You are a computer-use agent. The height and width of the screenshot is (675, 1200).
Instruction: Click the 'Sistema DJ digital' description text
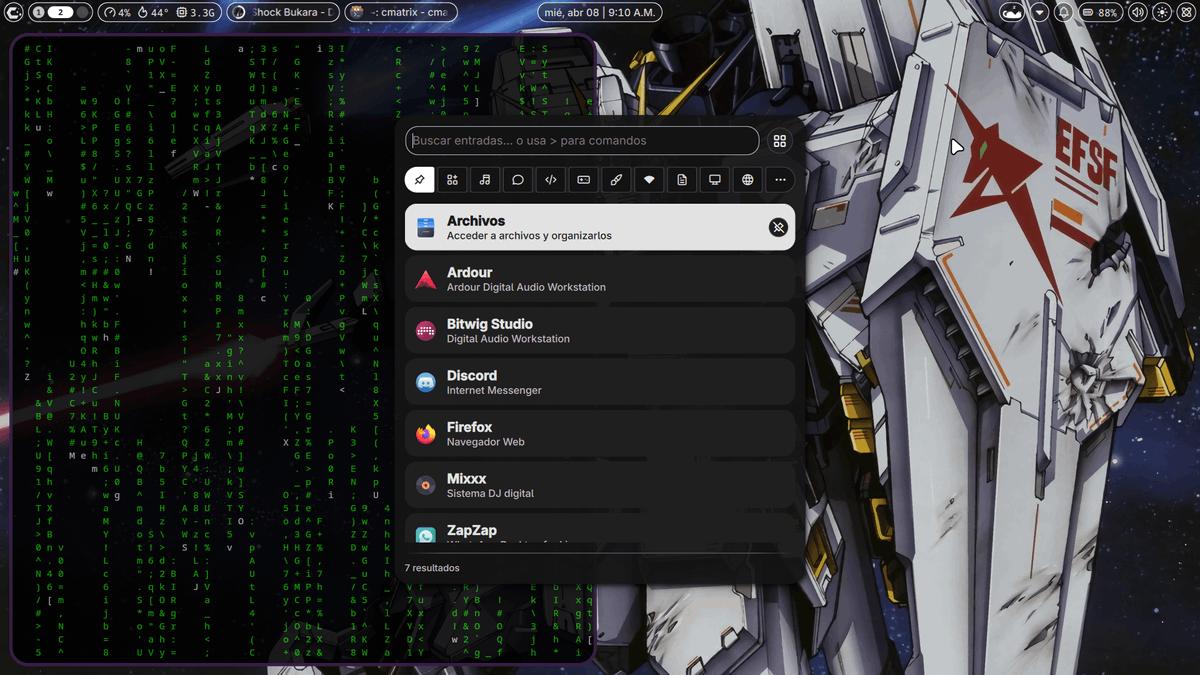tap(490, 493)
